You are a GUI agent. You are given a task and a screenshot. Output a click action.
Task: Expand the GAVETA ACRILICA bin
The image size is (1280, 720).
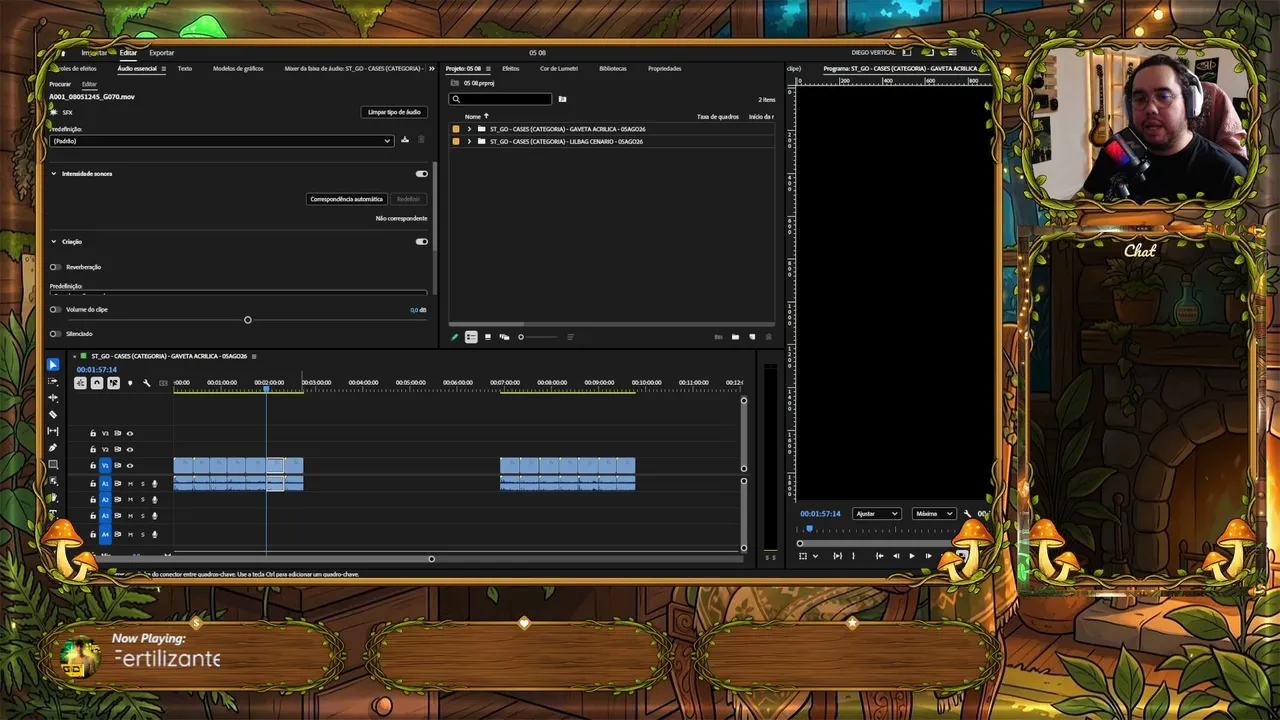tap(469, 129)
